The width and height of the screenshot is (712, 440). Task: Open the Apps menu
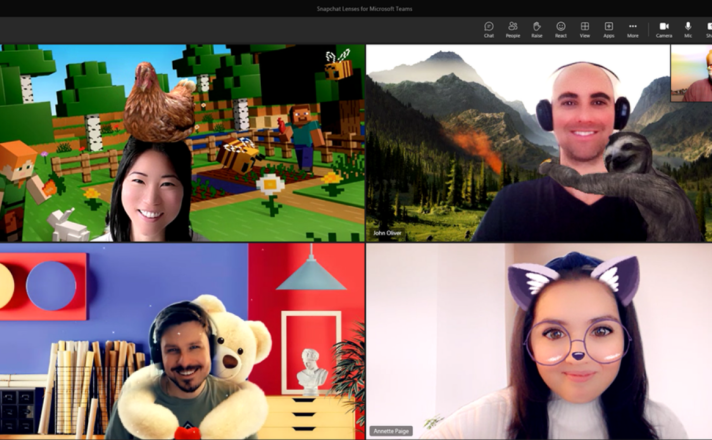point(608,30)
